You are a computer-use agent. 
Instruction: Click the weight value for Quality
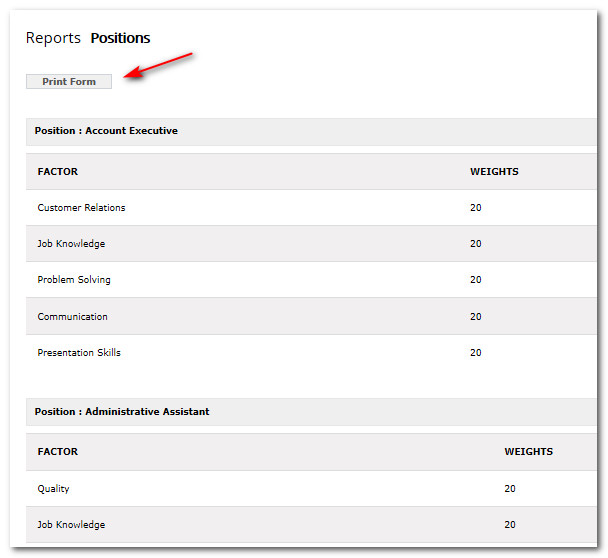click(510, 489)
